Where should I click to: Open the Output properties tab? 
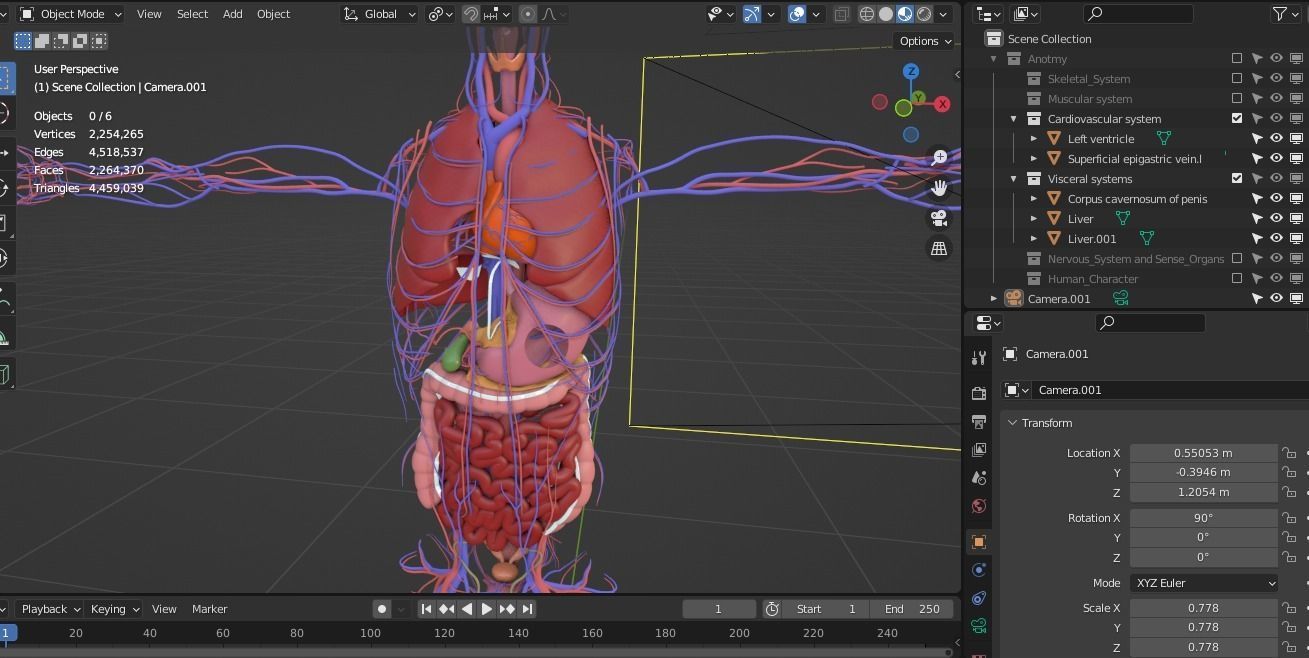pos(979,421)
